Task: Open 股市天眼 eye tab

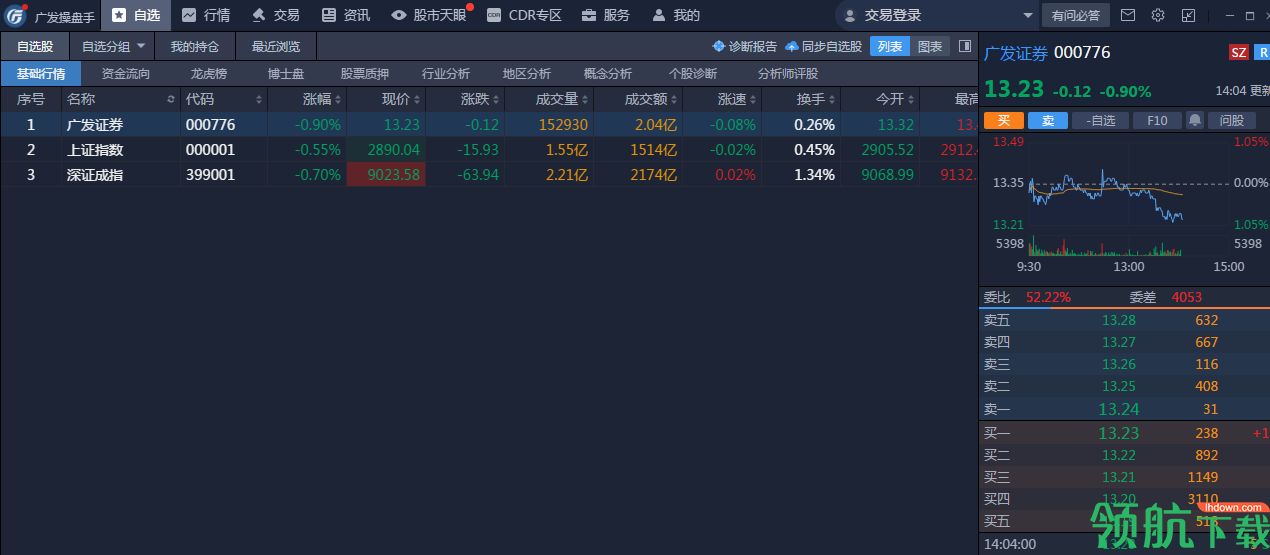Action: [429, 15]
